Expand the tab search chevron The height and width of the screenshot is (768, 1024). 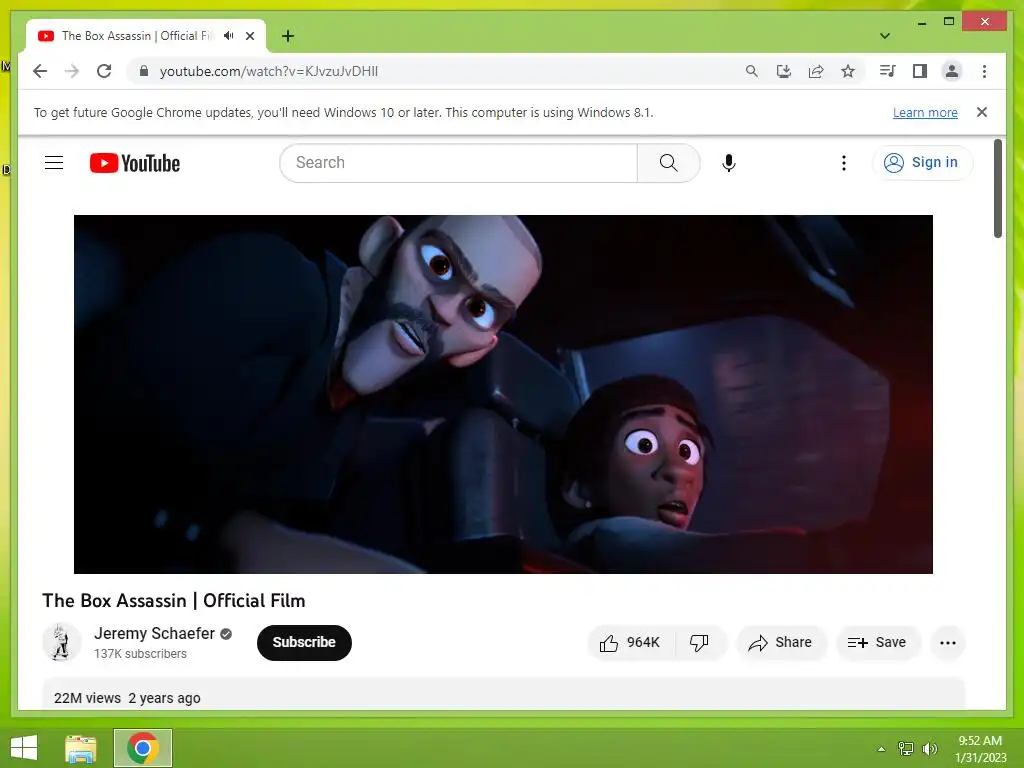(x=884, y=36)
